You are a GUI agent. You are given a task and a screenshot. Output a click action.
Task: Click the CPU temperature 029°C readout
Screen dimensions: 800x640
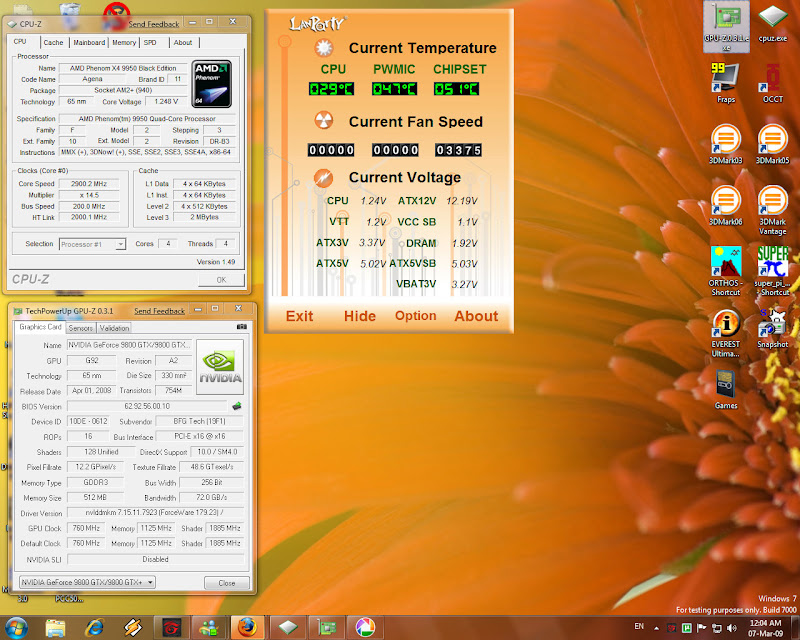pos(331,89)
